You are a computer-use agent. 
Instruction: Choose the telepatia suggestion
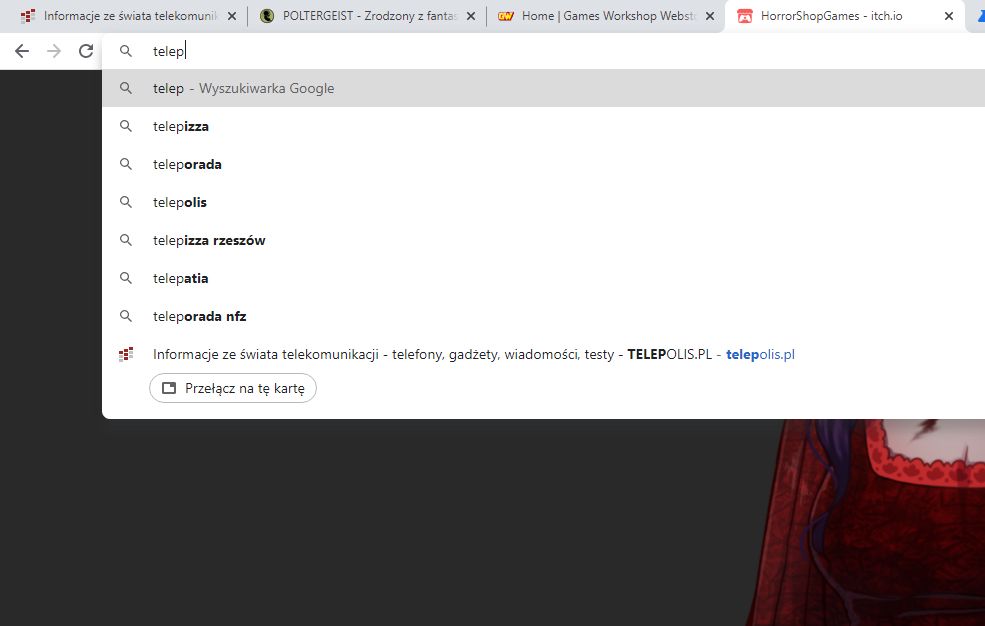181,278
